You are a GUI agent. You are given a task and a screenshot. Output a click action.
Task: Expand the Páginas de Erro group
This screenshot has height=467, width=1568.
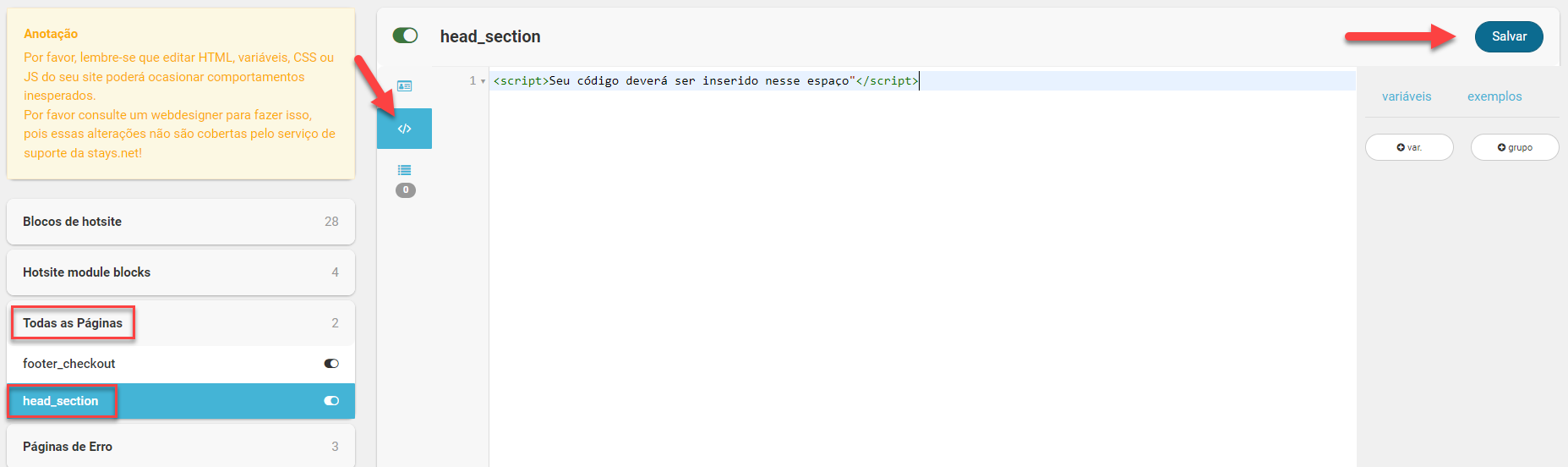click(x=181, y=446)
